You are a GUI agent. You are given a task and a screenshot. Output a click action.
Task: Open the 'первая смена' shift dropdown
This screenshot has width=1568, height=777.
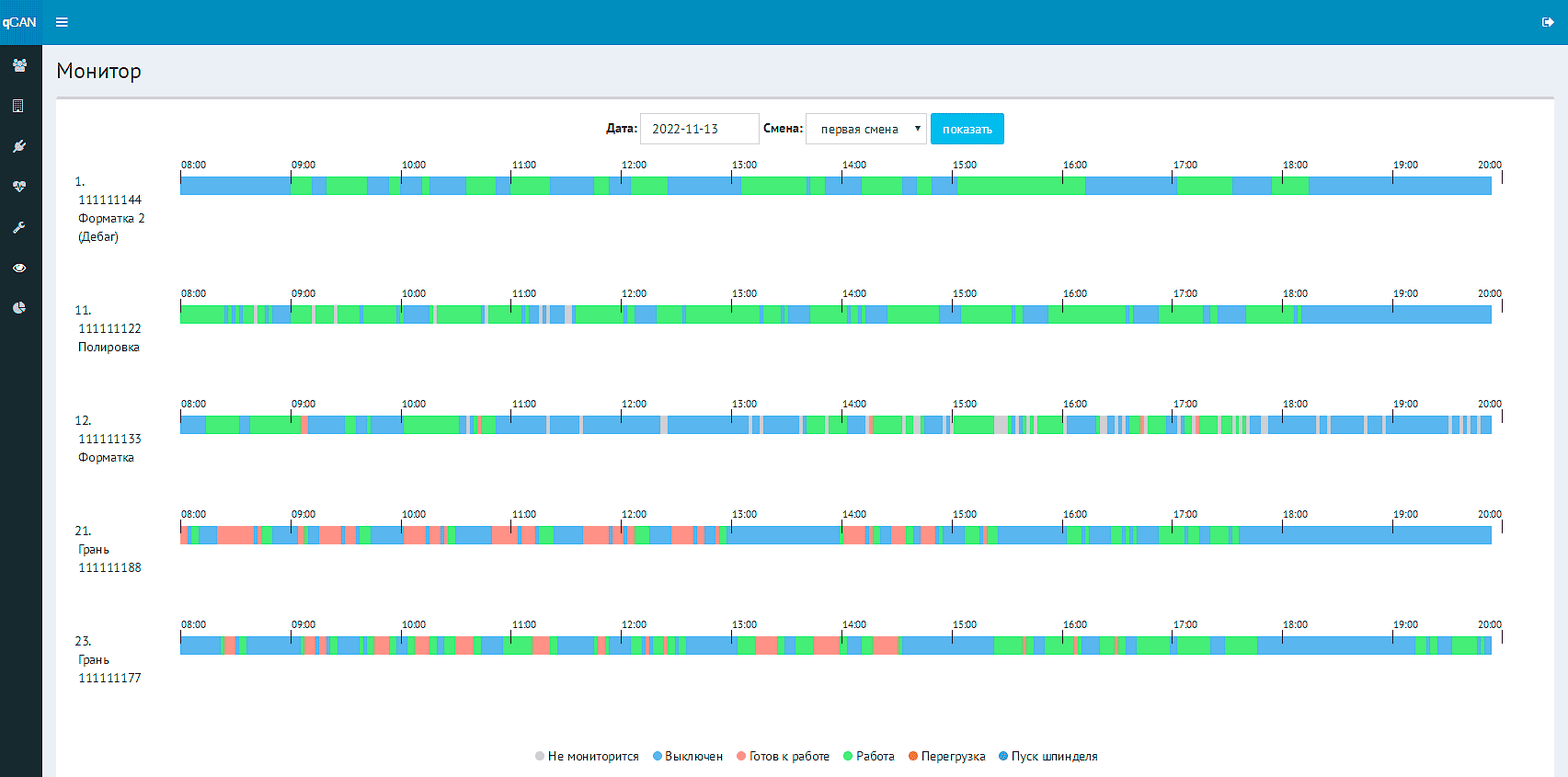point(865,129)
